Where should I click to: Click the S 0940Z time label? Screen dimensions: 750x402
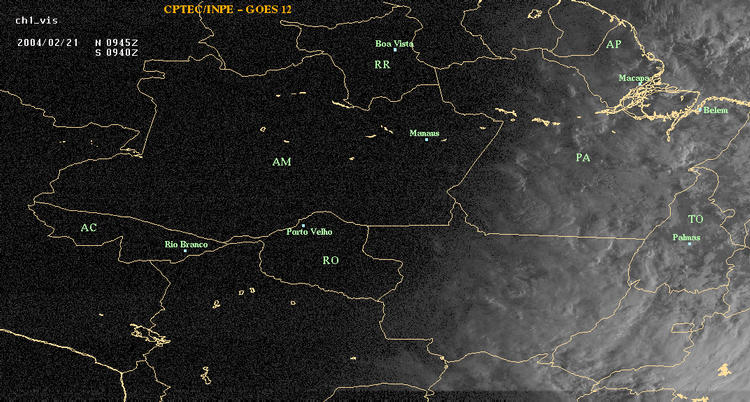[x=117, y=52]
